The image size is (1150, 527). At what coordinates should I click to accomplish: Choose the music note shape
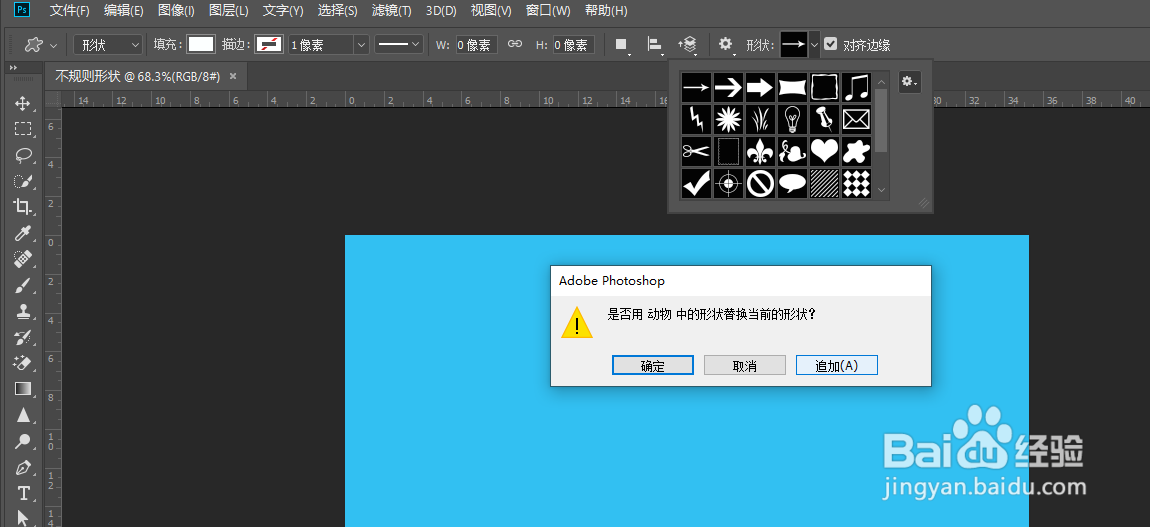click(x=856, y=87)
